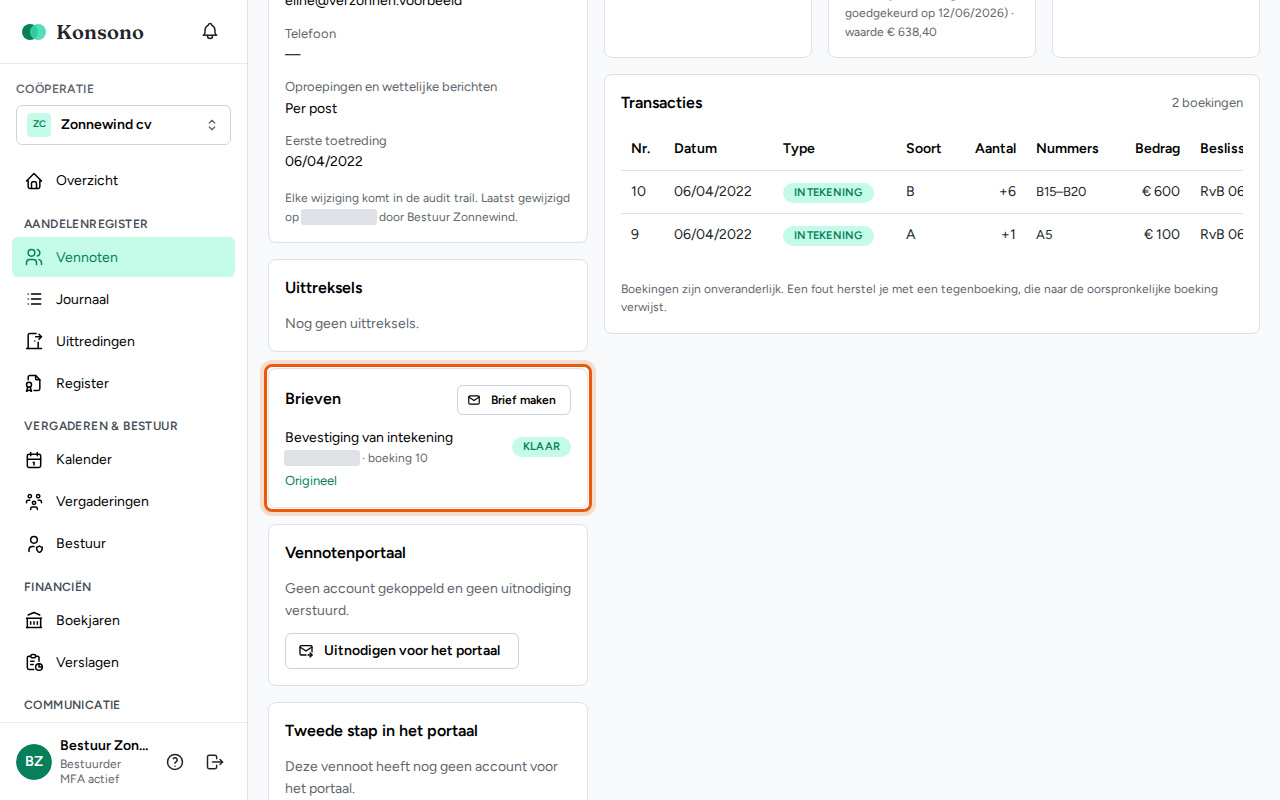Go to Overzicht in sidebar
This screenshot has height=800, width=1280.
click(x=123, y=181)
